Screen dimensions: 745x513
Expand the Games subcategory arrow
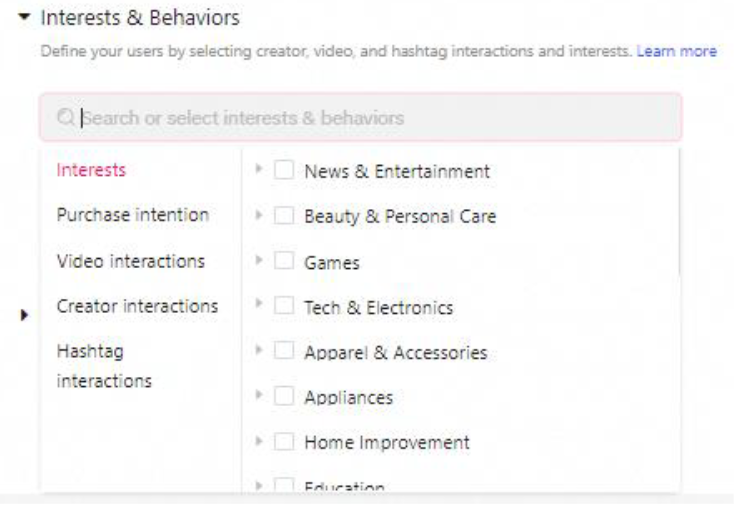tap(260, 261)
